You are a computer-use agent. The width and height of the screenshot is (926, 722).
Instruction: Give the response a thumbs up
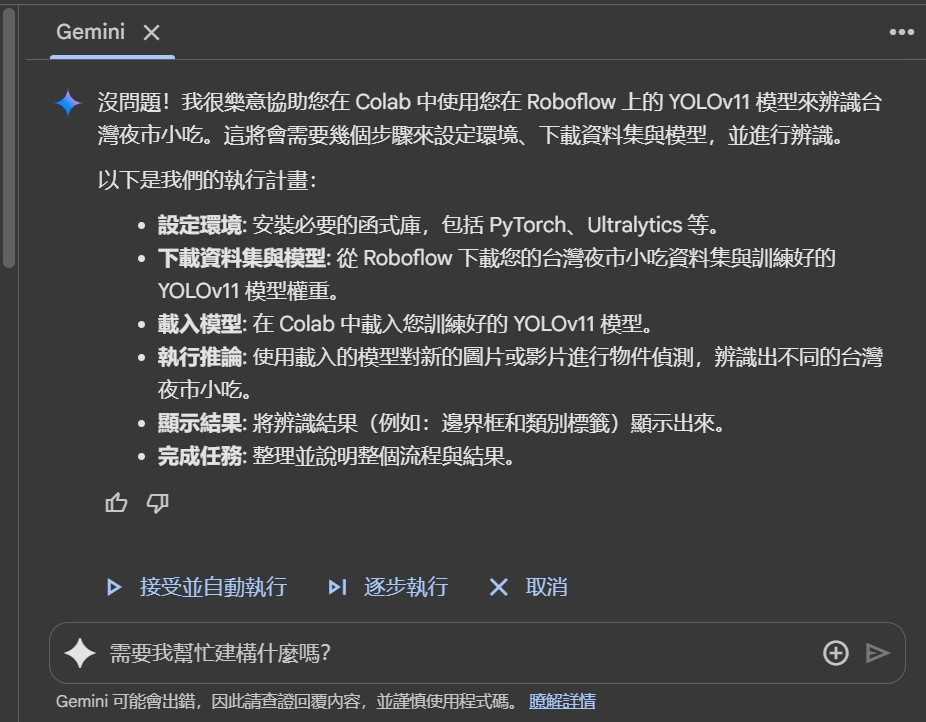(116, 503)
